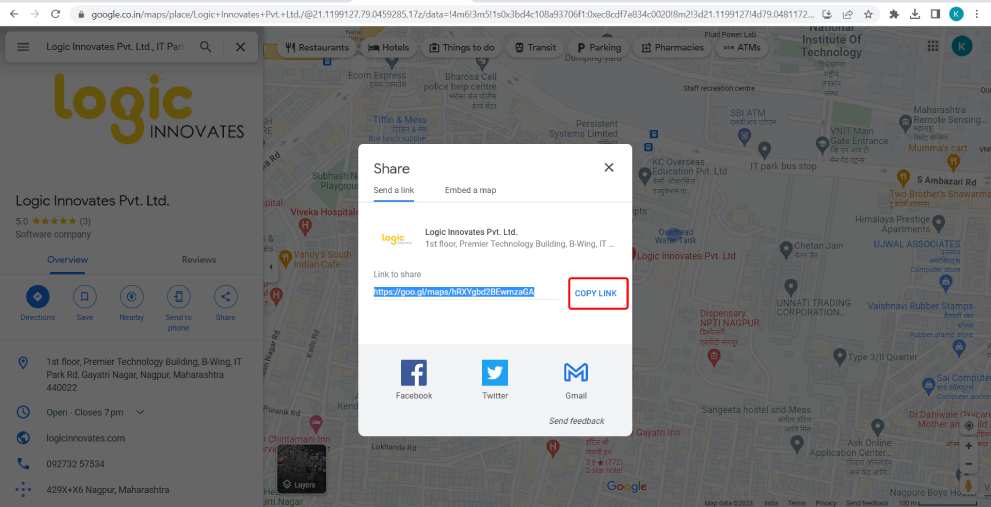Select the Transit filter chip
Image resolution: width=991 pixels, height=507 pixels.
(535, 47)
